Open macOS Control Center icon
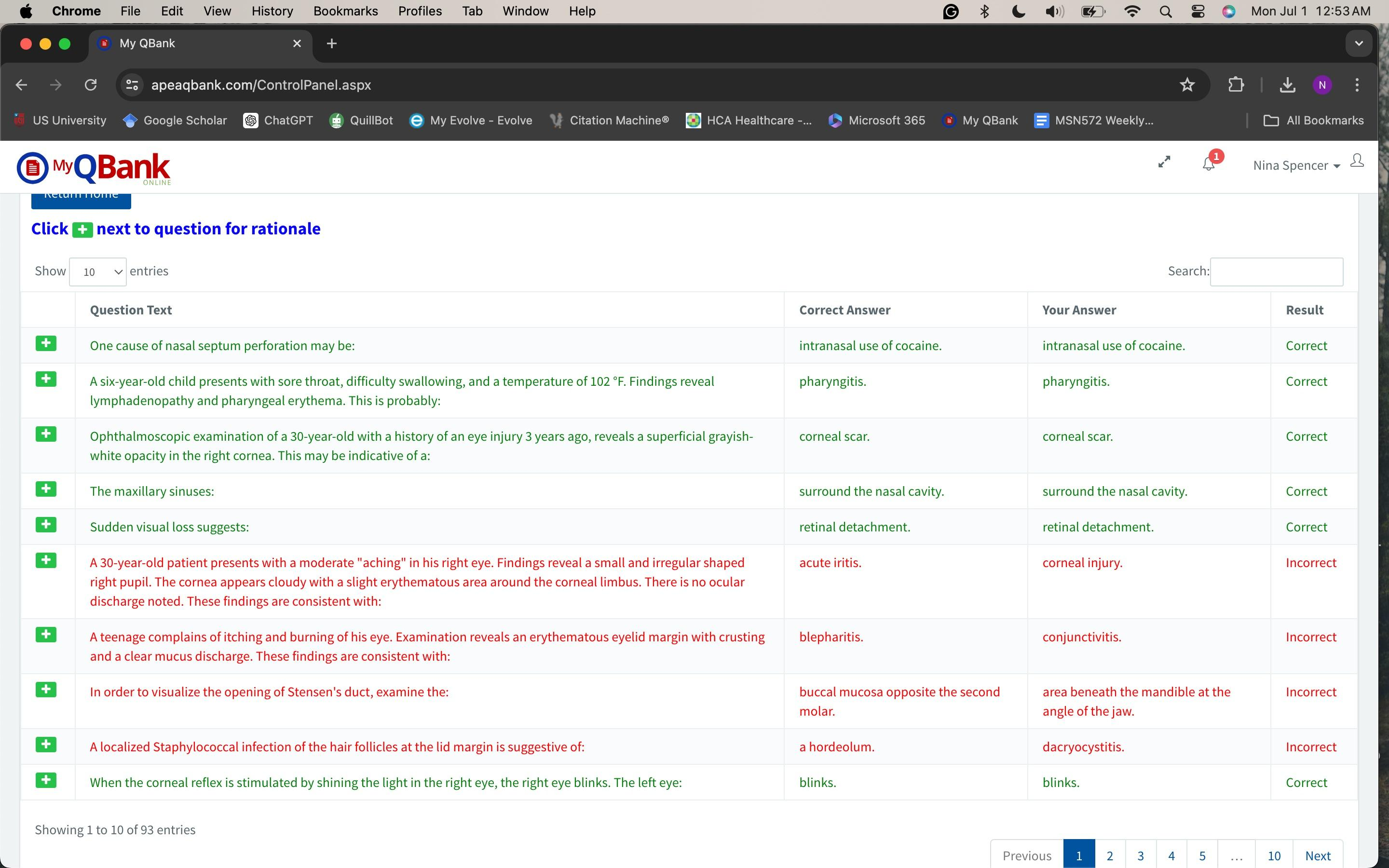1389x868 pixels. coord(1198,12)
